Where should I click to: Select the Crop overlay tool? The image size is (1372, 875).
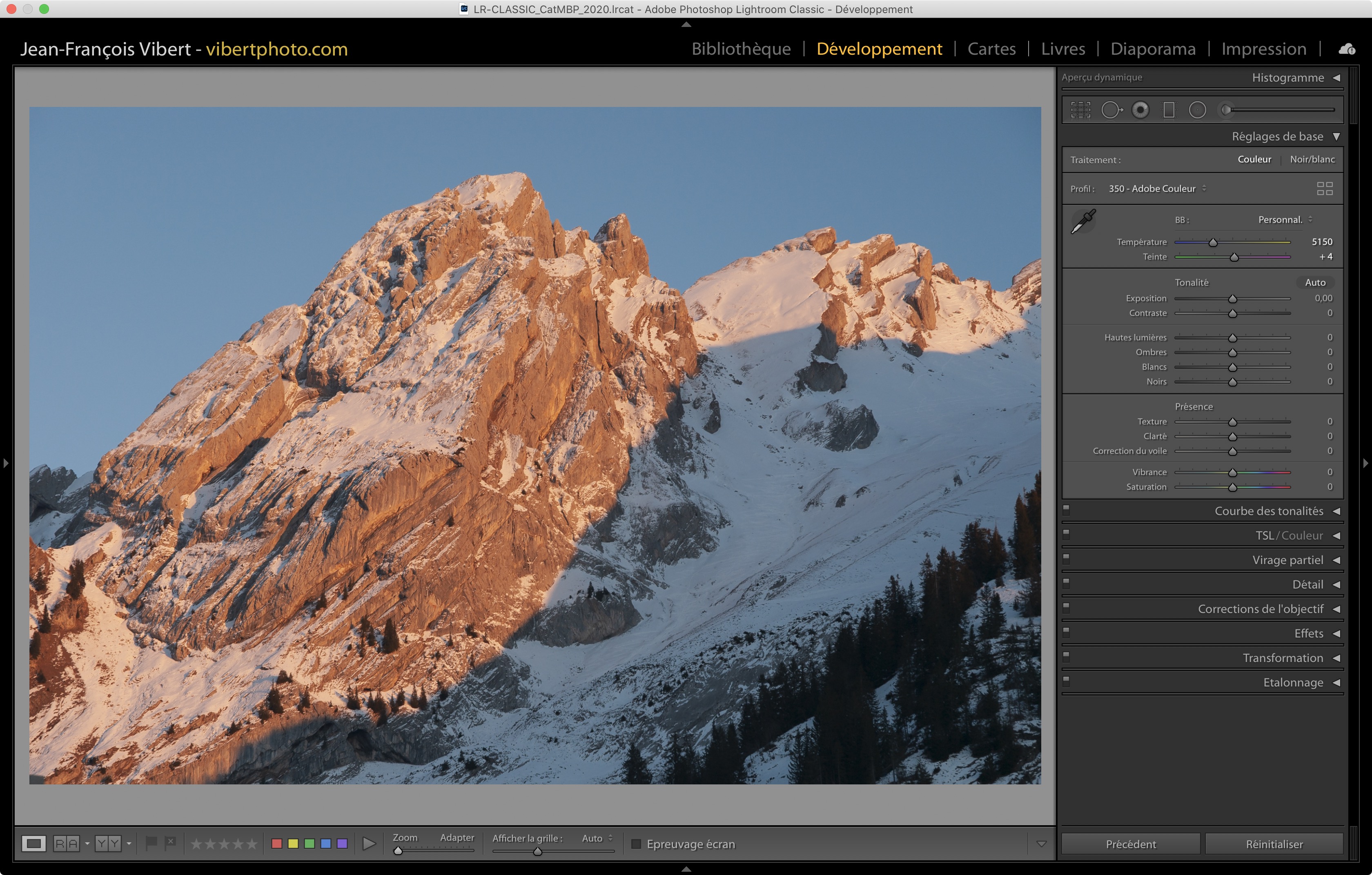pos(1080,110)
